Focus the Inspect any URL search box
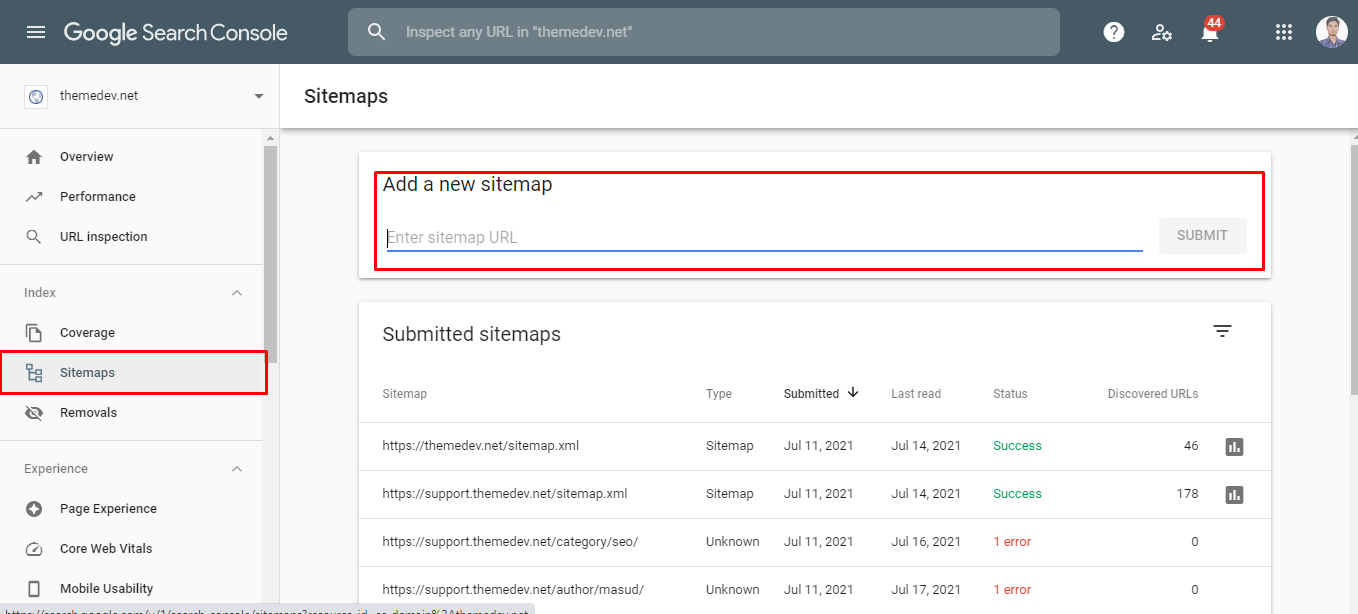This screenshot has height=614, width=1358. [x=703, y=32]
